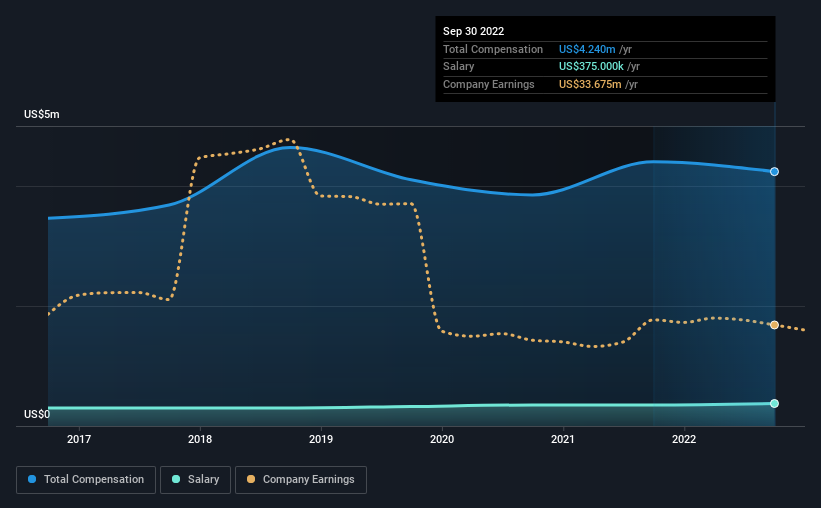Click the teal dot in Salary legend
The height and width of the screenshot is (508, 821).
pyautogui.click(x=176, y=479)
